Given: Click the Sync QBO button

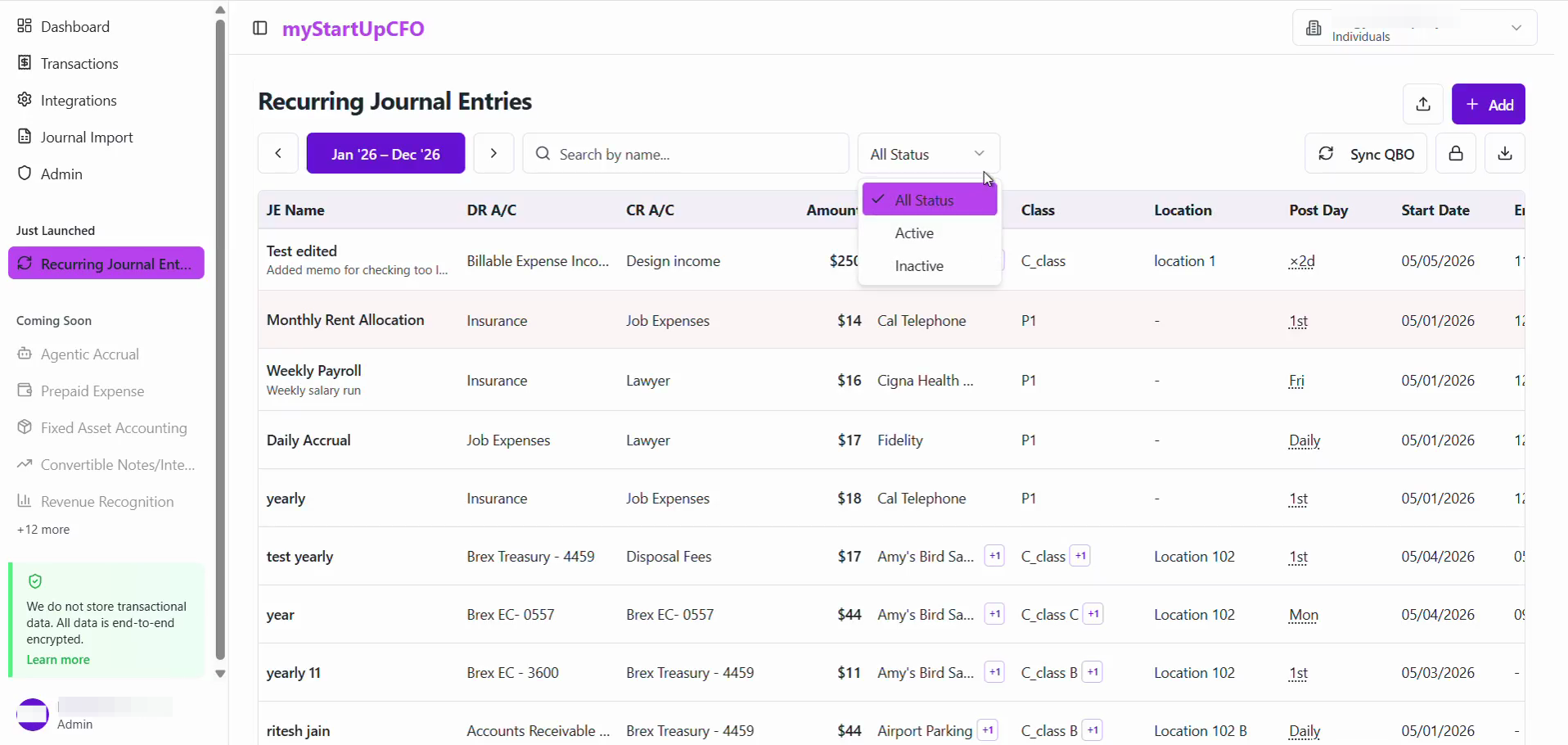Looking at the screenshot, I should pos(1366,153).
